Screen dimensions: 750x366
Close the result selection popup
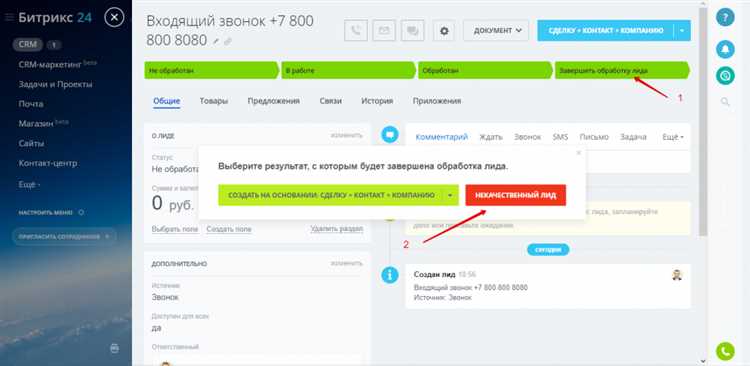[578, 153]
